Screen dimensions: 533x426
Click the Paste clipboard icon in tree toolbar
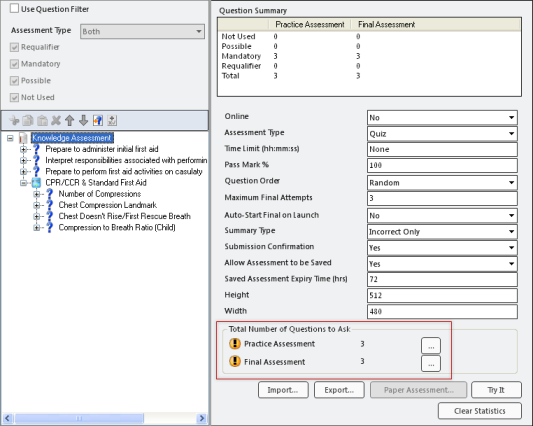click(42, 120)
